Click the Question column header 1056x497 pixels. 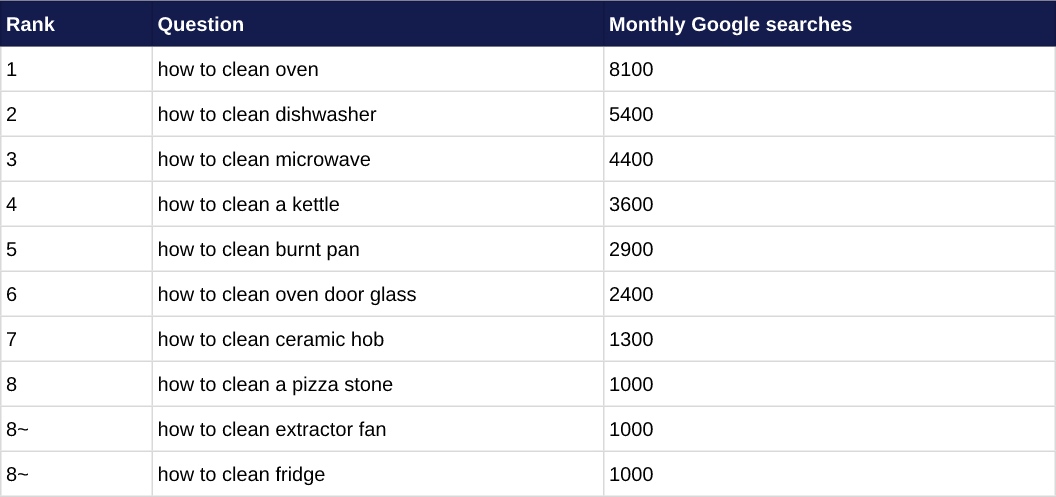click(x=378, y=24)
